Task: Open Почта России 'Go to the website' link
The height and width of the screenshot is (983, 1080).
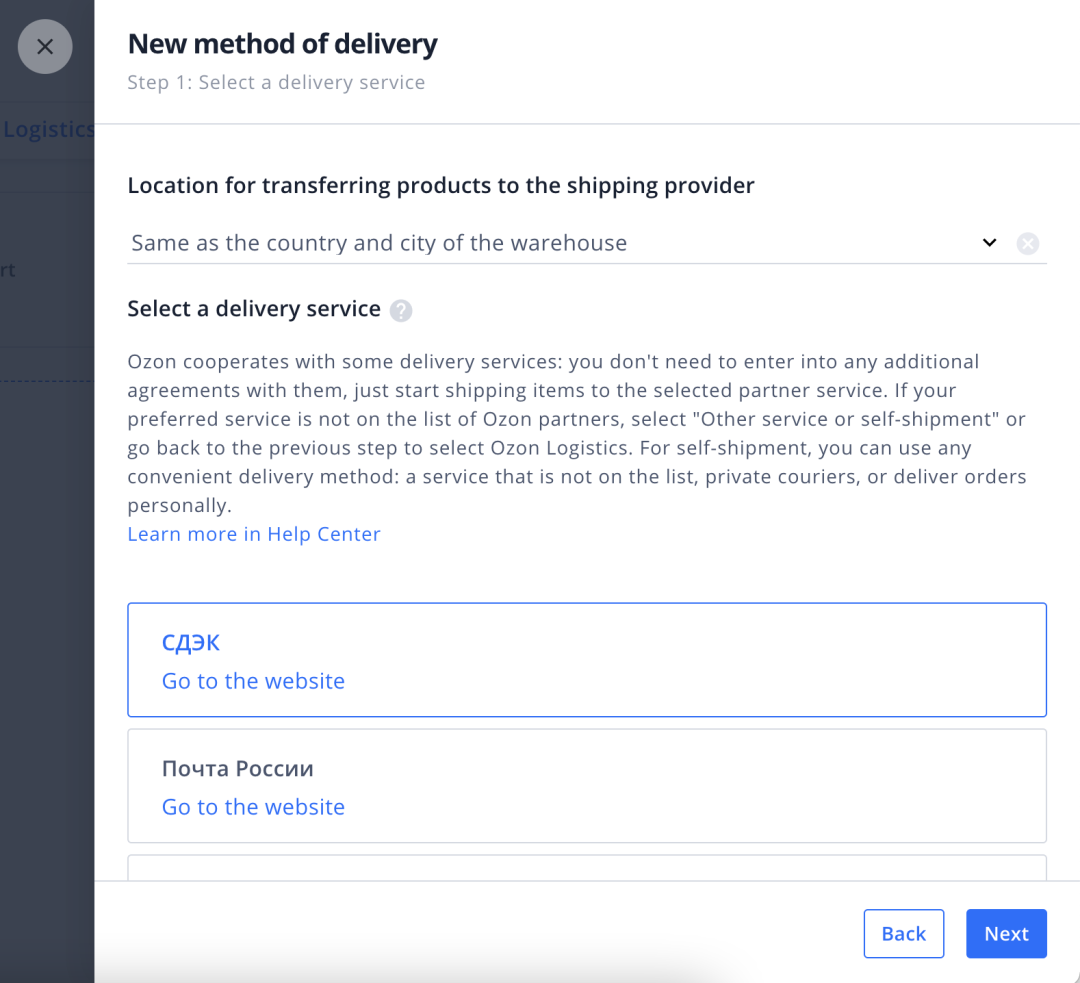Action: pyautogui.click(x=253, y=807)
